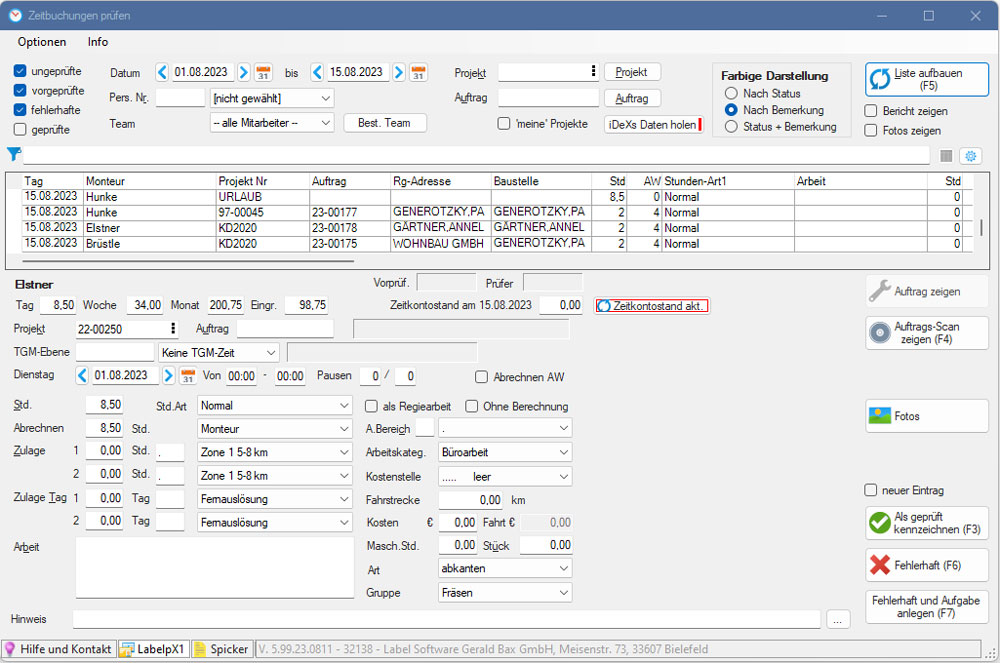Image resolution: width=1000 pixels, height=663 pixels.
Task: Click three-dot icon next to project 22-00250
Action: [x=173, y=328]
